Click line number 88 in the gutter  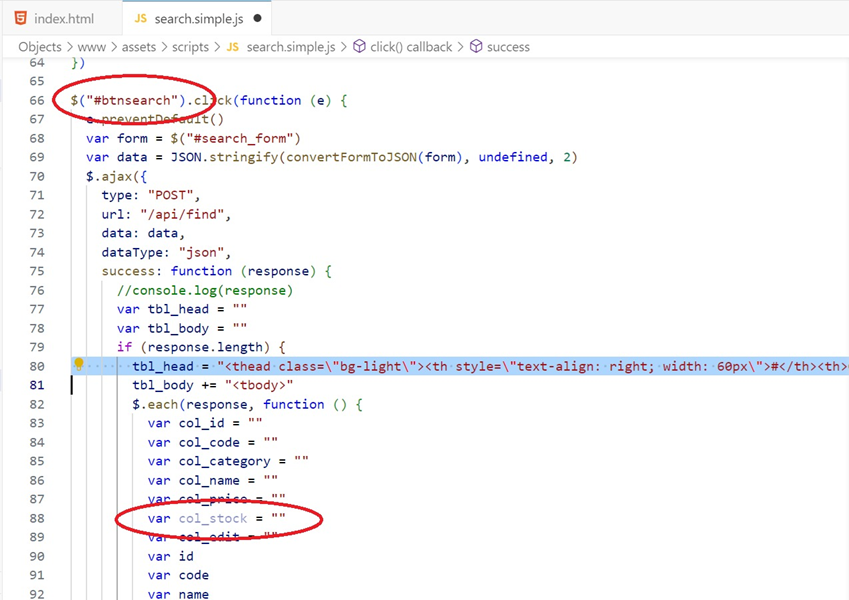click(x=37, y=519)
